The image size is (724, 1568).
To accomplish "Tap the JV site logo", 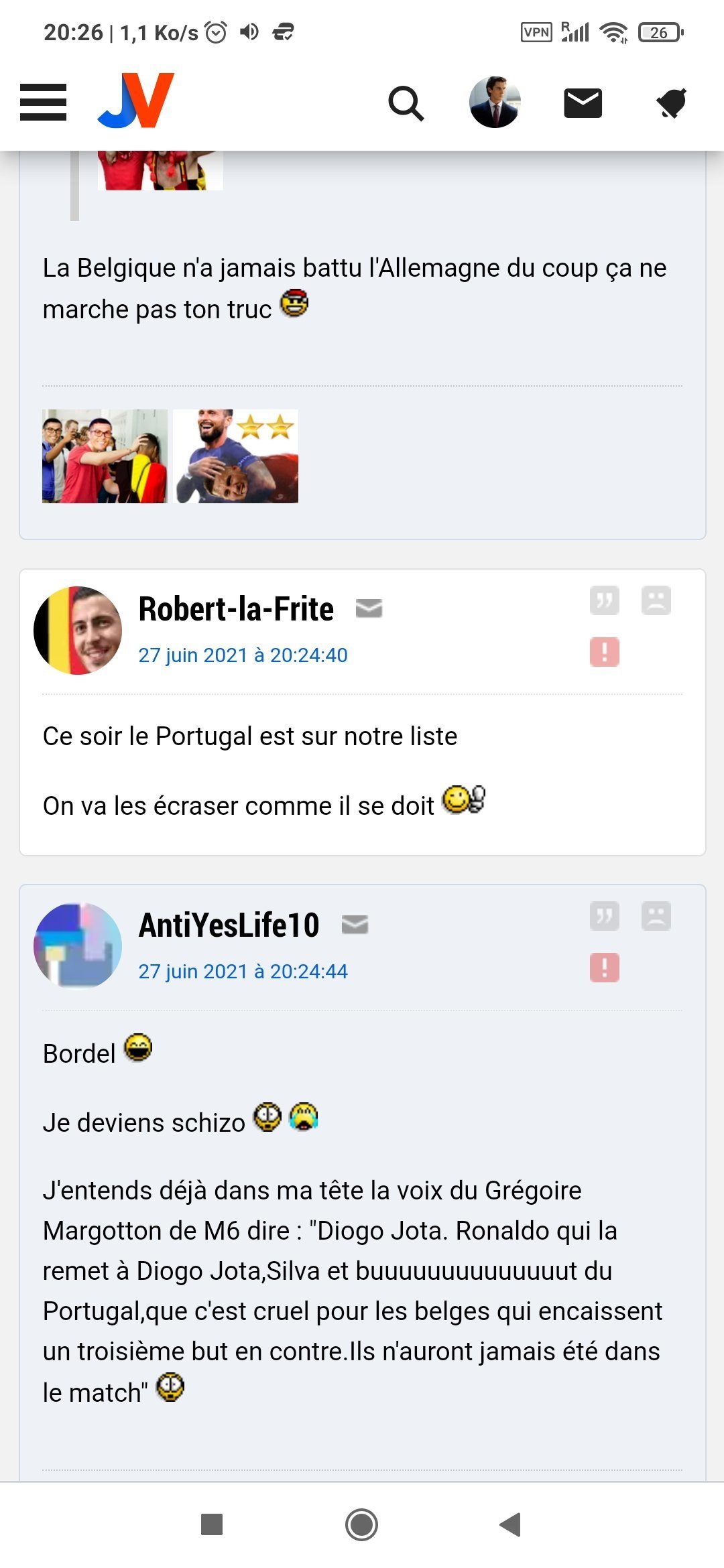I will (136, 101).
